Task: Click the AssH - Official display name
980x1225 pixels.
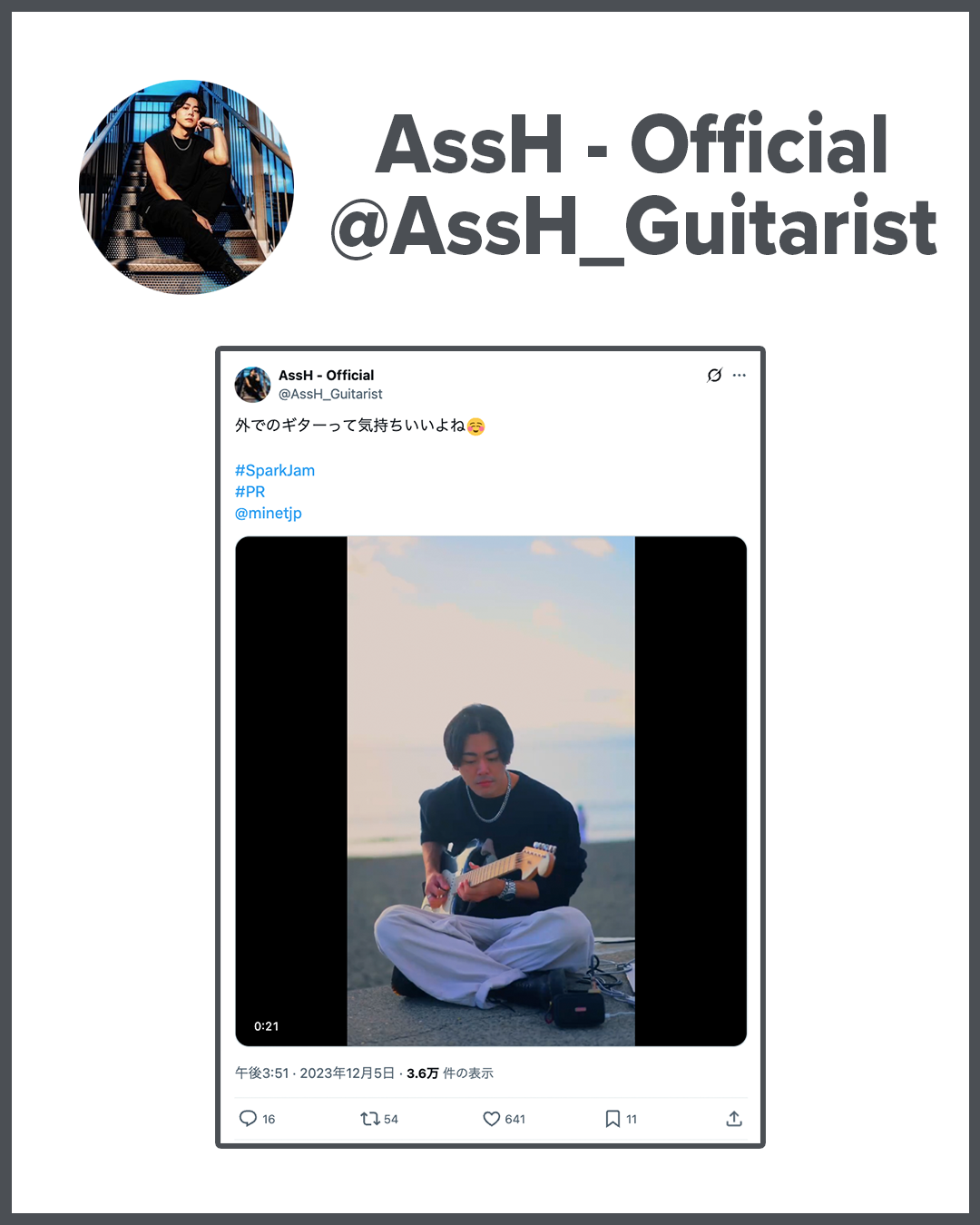Action: coord(326,375)
